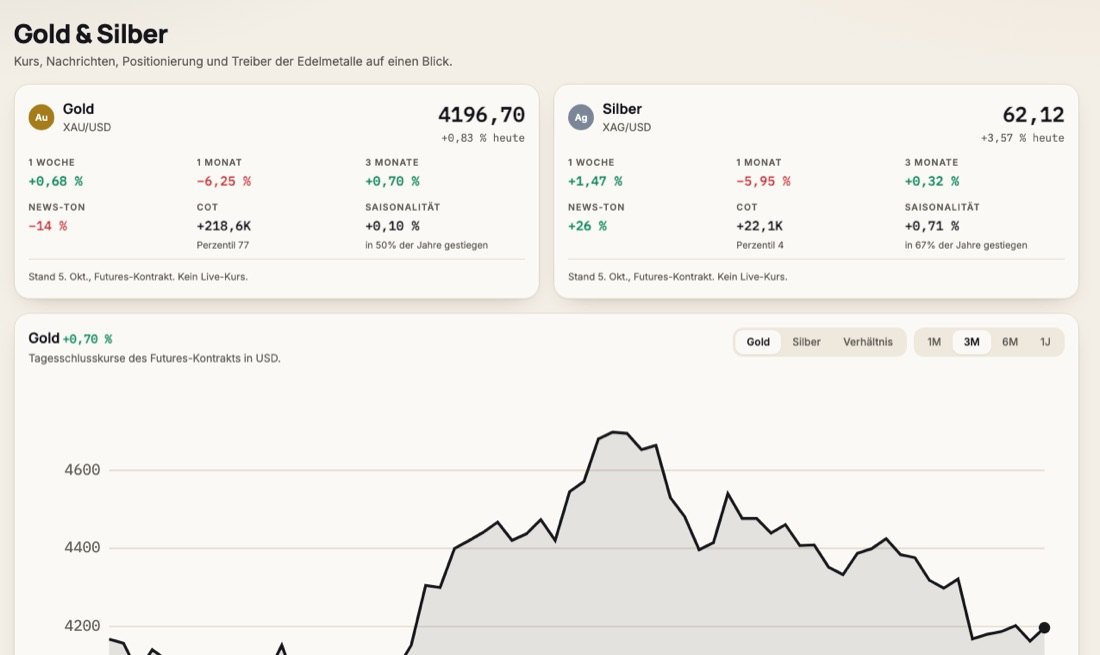Click the '+3,57 % heute' daily change
Viewport: 1100px width, 655px height.
tap(1022, 138)
